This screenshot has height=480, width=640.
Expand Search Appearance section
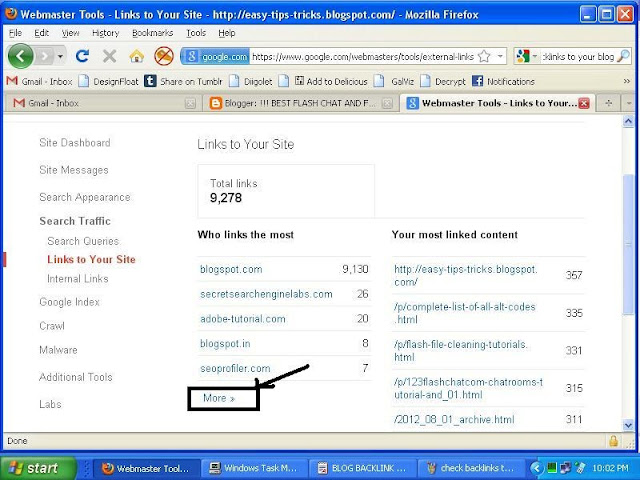85,197
